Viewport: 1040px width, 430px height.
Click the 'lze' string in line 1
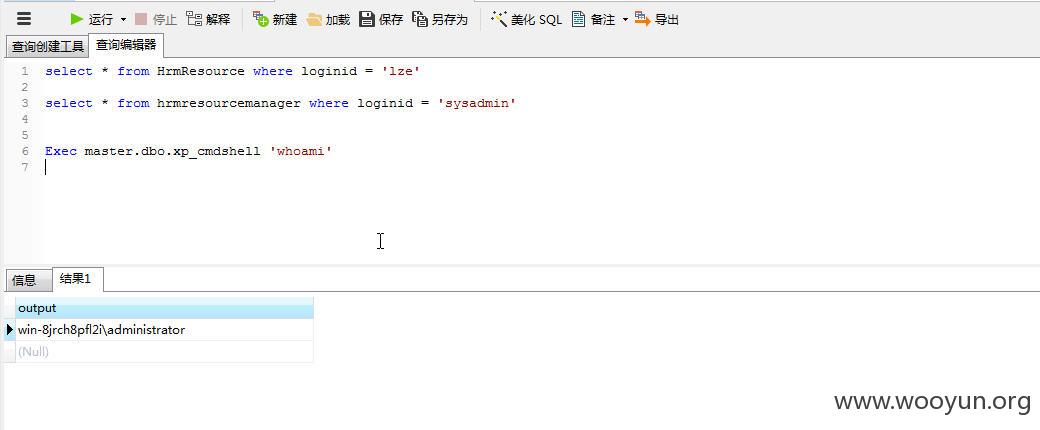[401, 71]
